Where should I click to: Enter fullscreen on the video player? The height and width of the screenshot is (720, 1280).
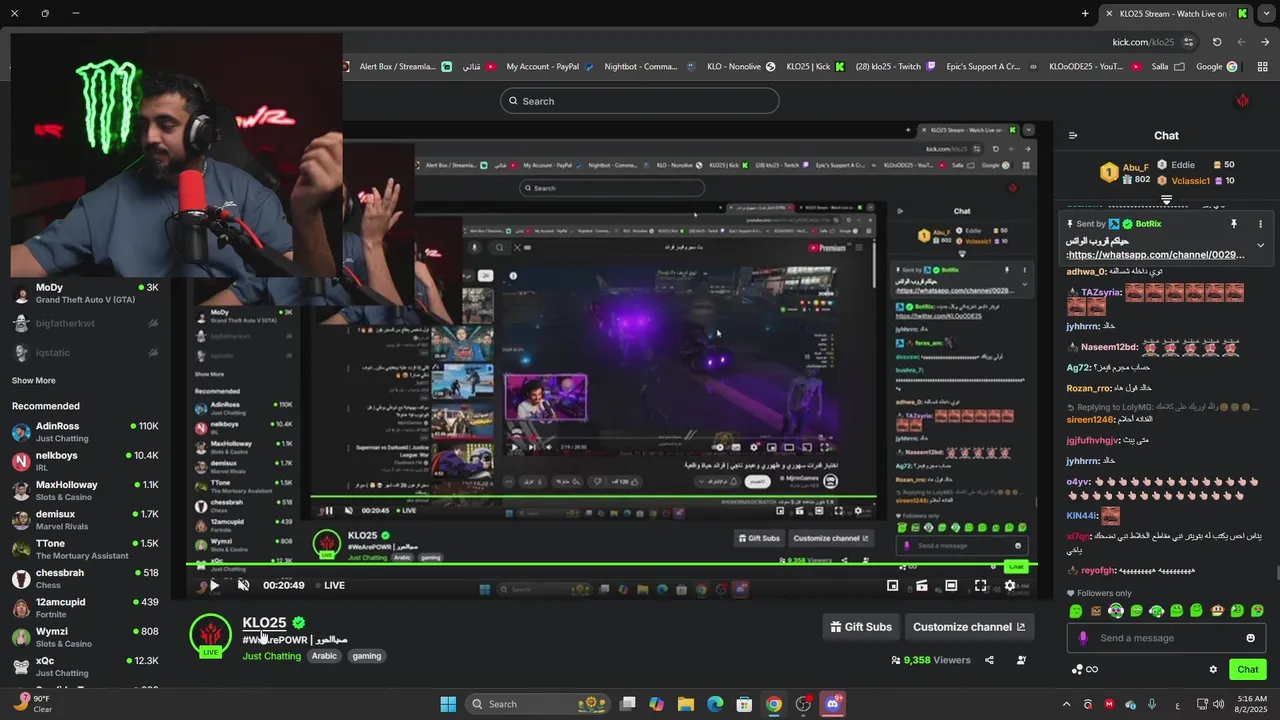point(981,585)
